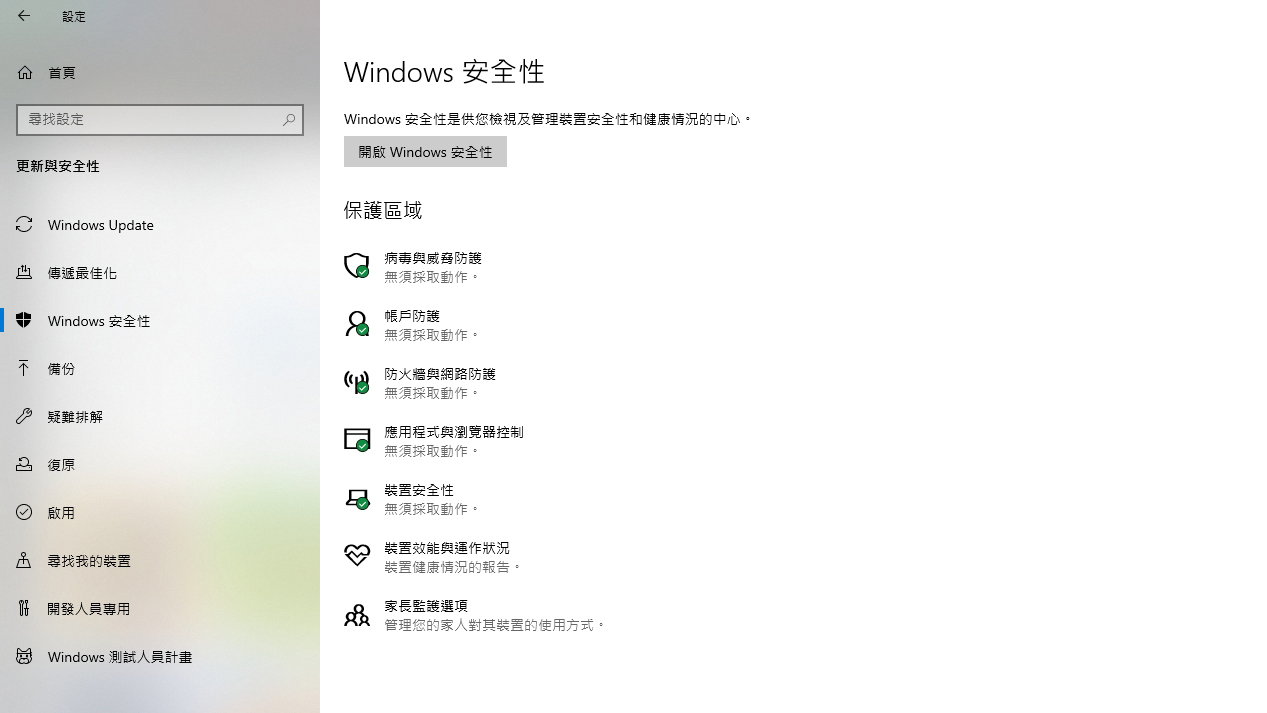This screenshot has width=1267, height=713.
Task: Click the 疑難排解 wrench icon
Action: [x=24, y=416]
